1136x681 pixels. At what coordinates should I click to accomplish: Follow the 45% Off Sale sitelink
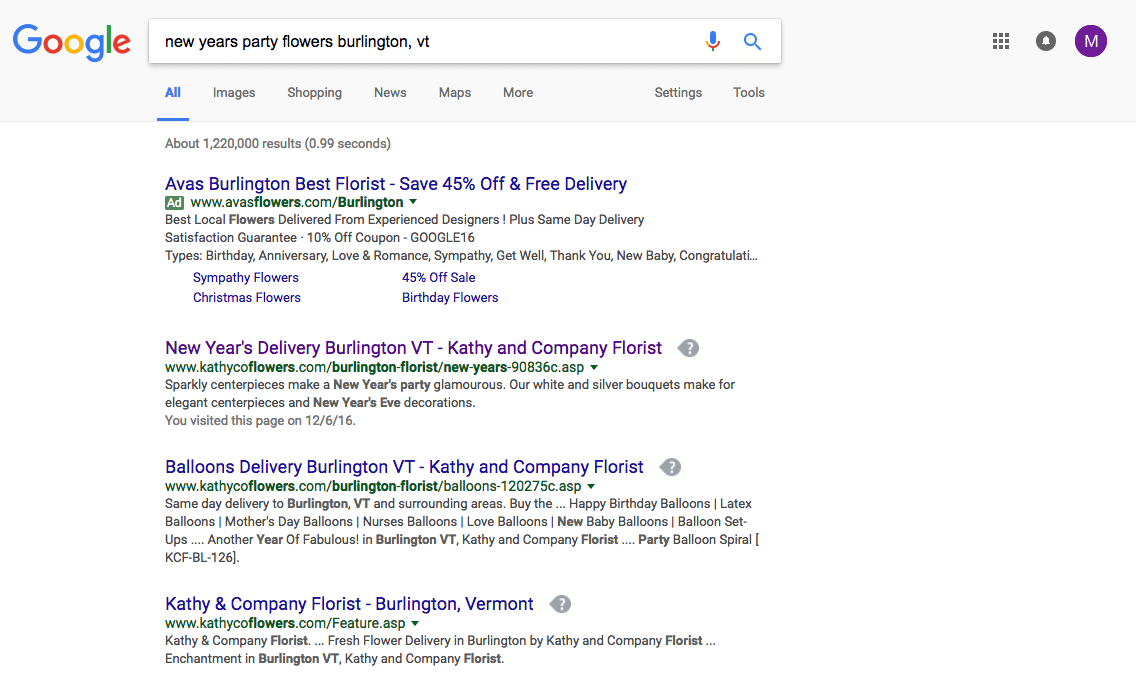438,277
